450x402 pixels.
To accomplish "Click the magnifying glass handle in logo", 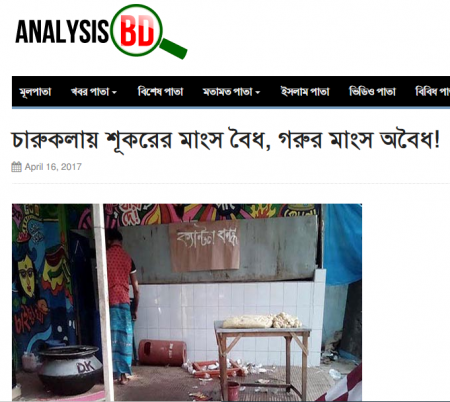I will [x=174, y=49].
